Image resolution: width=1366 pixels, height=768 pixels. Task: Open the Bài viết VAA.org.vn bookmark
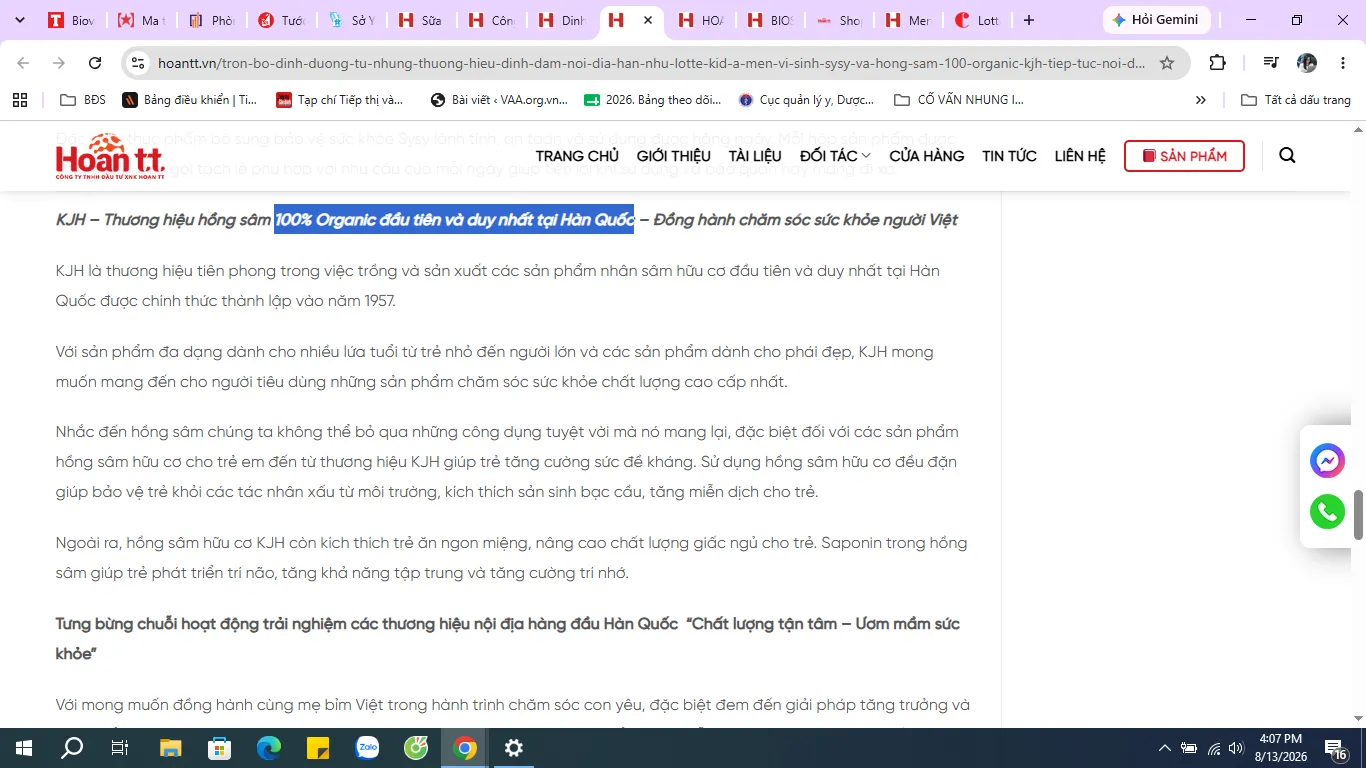499,100
